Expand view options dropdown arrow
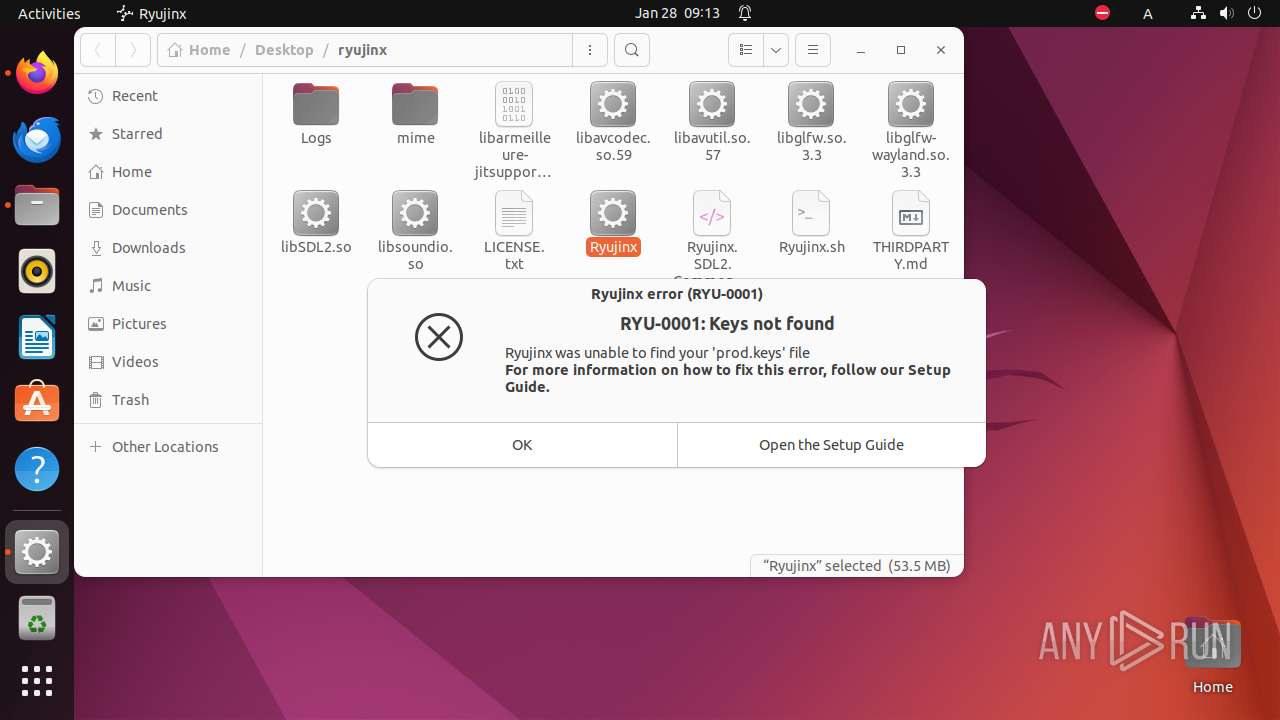The height and width of the screenshot is (720, 1280). [x=776, y=50]
